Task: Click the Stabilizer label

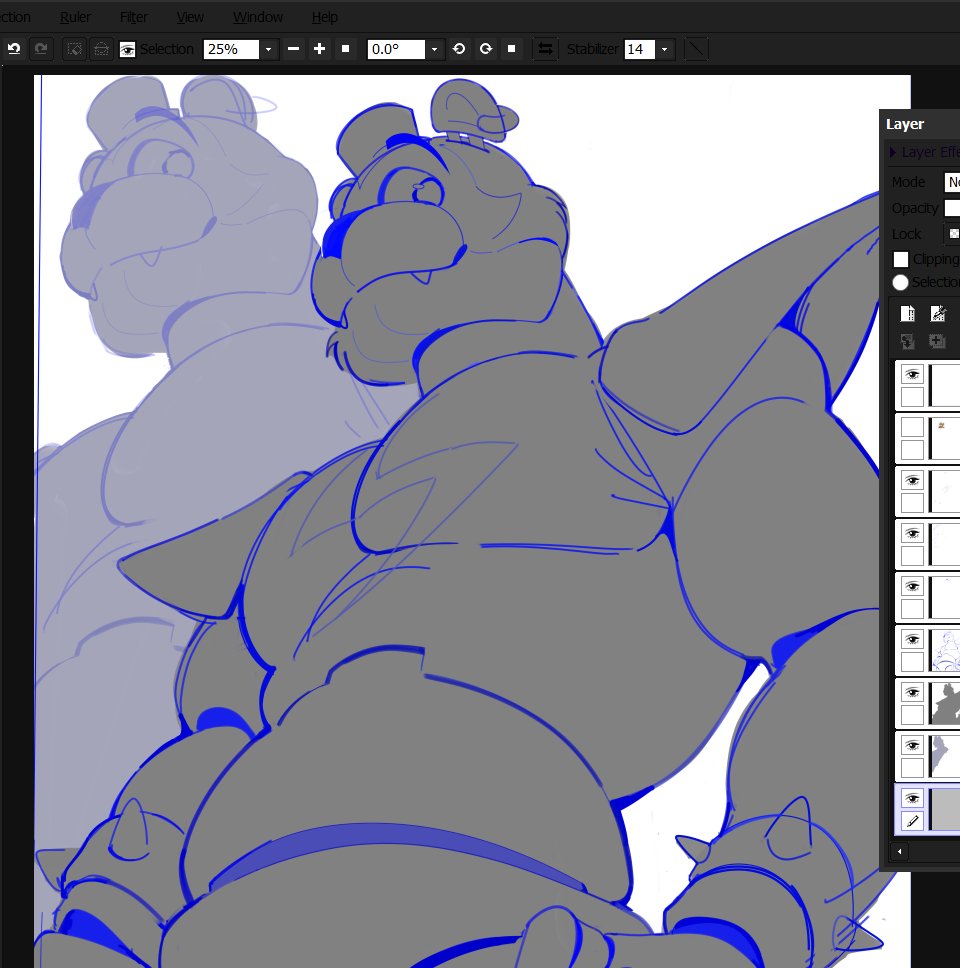Action: point(593,49)
